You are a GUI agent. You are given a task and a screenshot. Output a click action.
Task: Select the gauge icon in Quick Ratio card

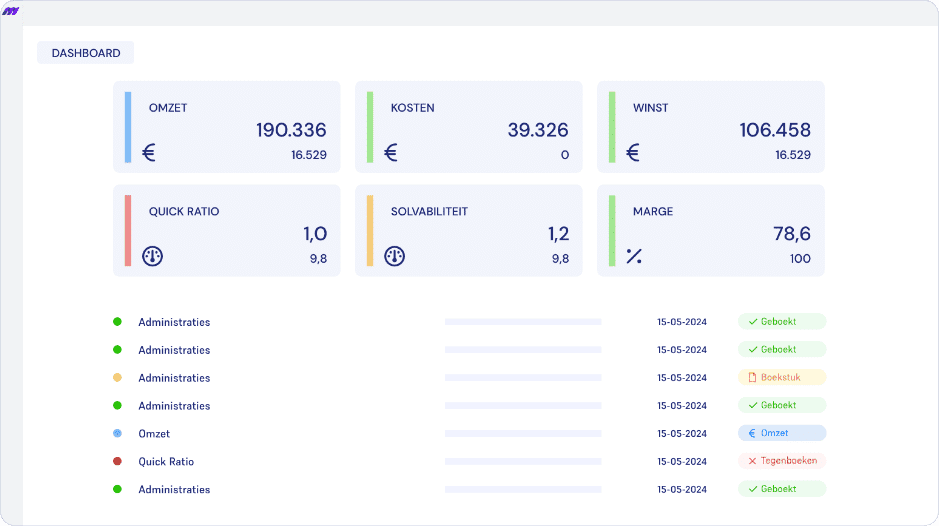pyautogui.click(x=153, y=257)
